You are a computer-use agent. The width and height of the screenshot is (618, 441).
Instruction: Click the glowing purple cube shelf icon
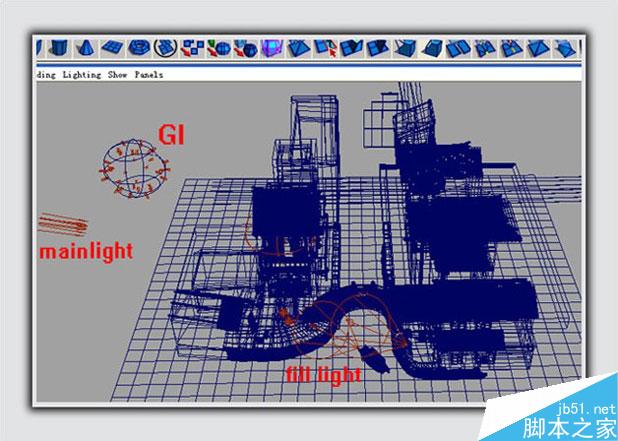coord(272,48)
